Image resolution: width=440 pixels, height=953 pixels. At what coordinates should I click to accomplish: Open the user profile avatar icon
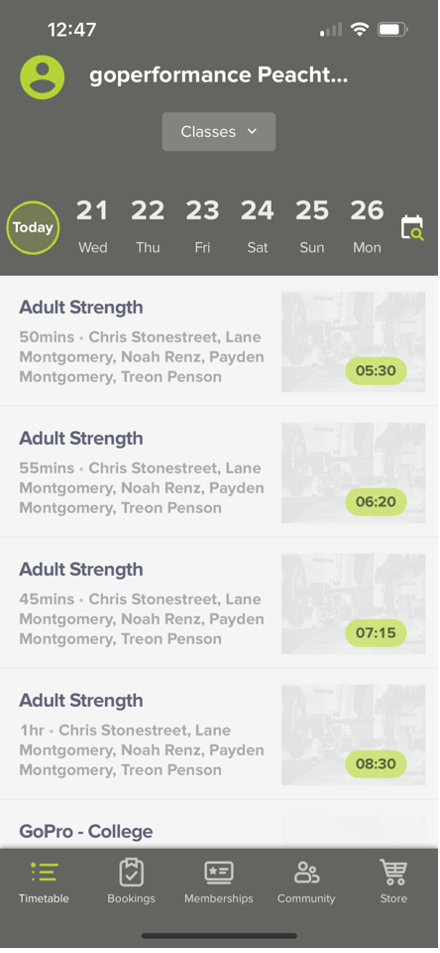tap(43, 77)
